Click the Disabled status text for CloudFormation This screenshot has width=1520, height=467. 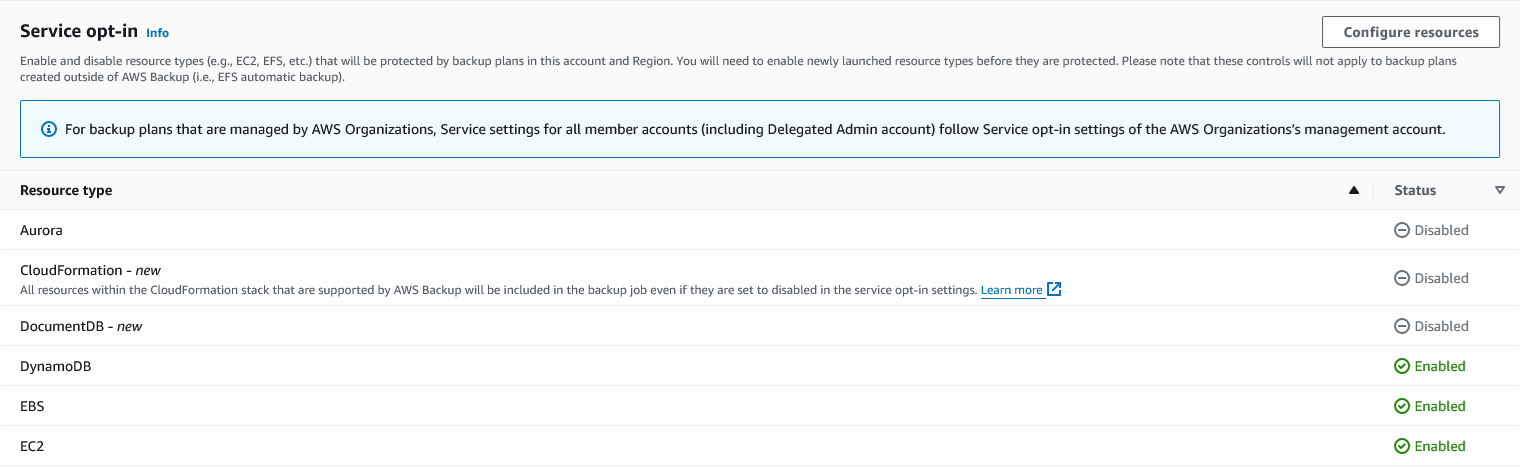tap(1441, 278)
